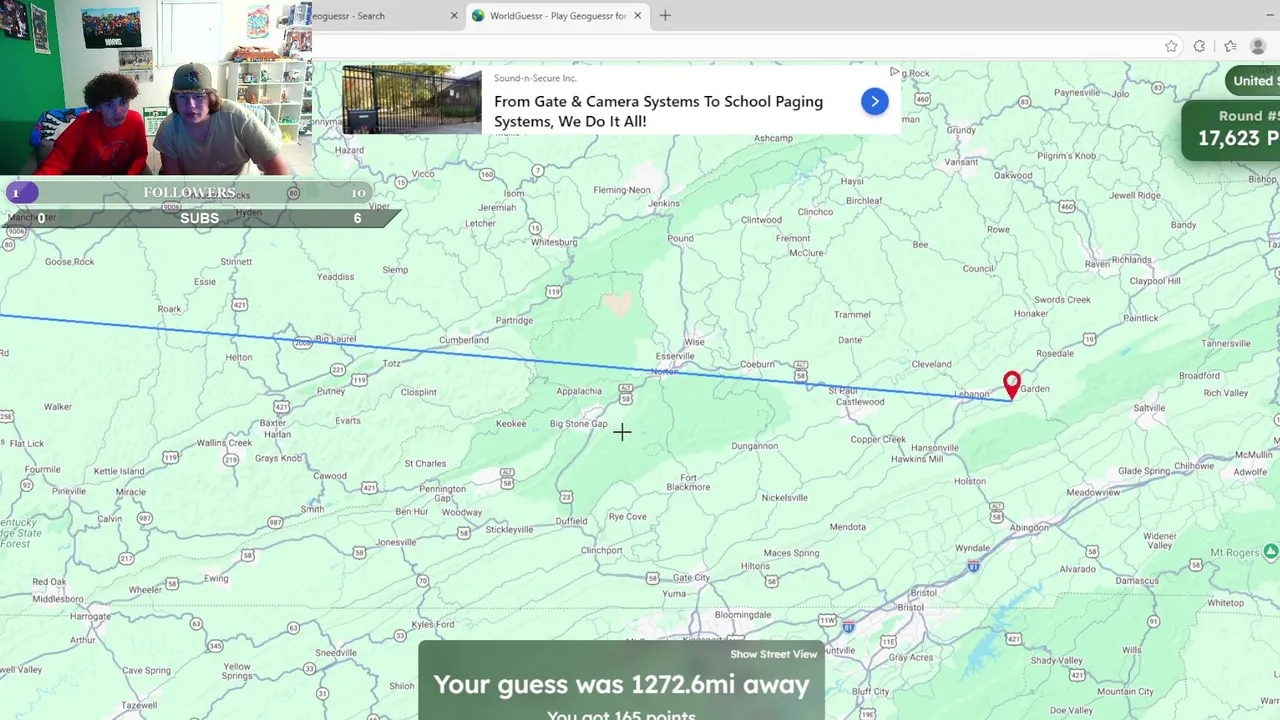Close the WorldGuessr browser tab
The image size is (1280, 720).
637,16
